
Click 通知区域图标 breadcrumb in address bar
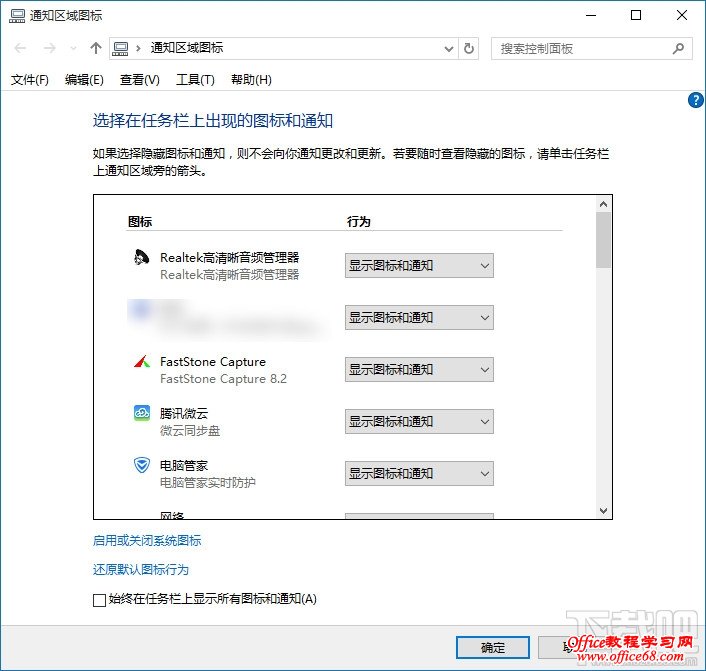point(187,48)
